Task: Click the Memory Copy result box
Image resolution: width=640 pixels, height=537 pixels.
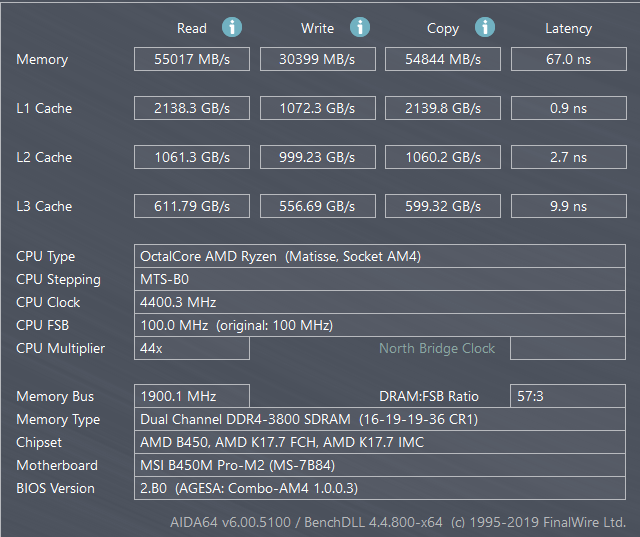Action: (443, 59)
